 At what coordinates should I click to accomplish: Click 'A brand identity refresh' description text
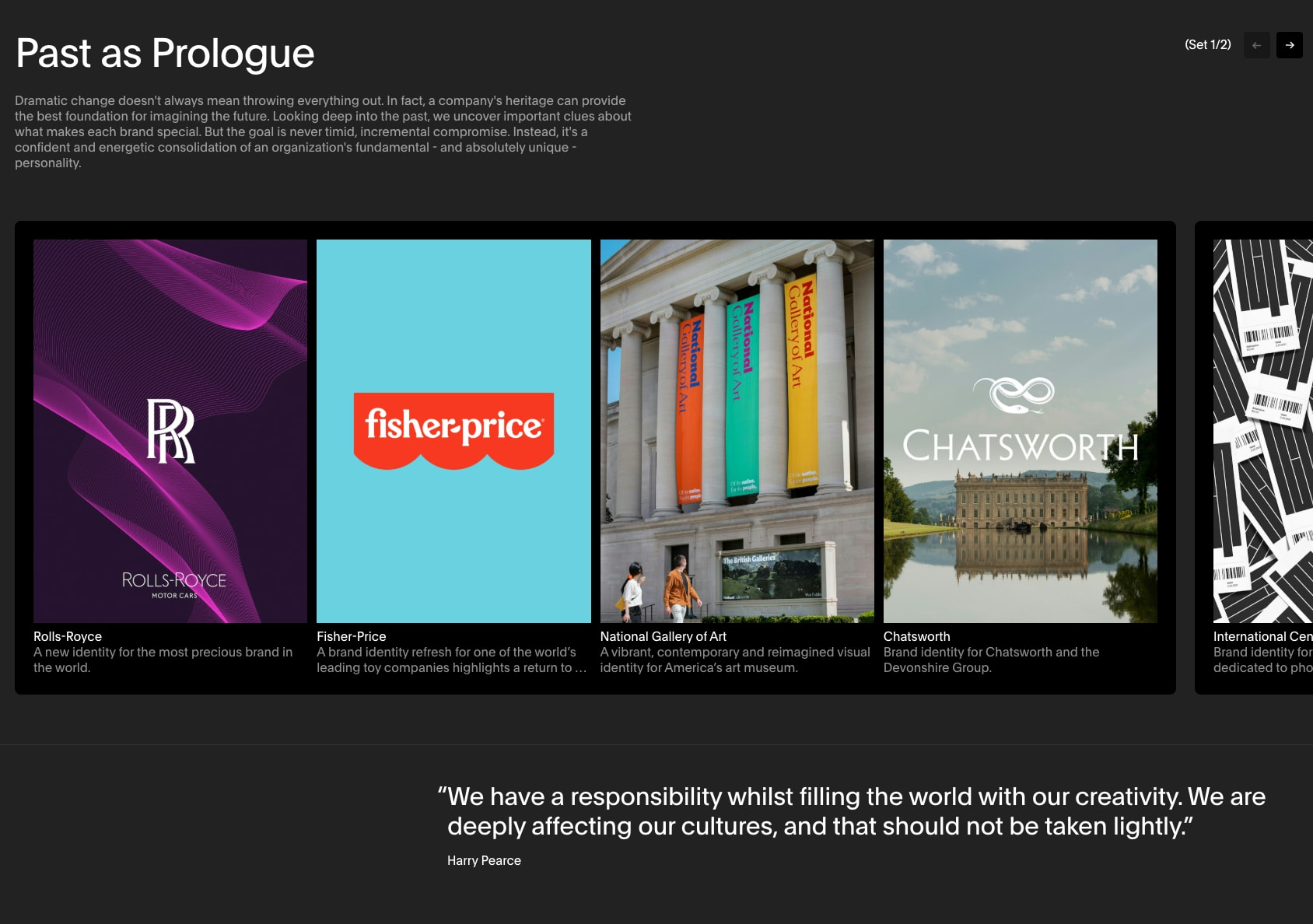pos(451,660)
